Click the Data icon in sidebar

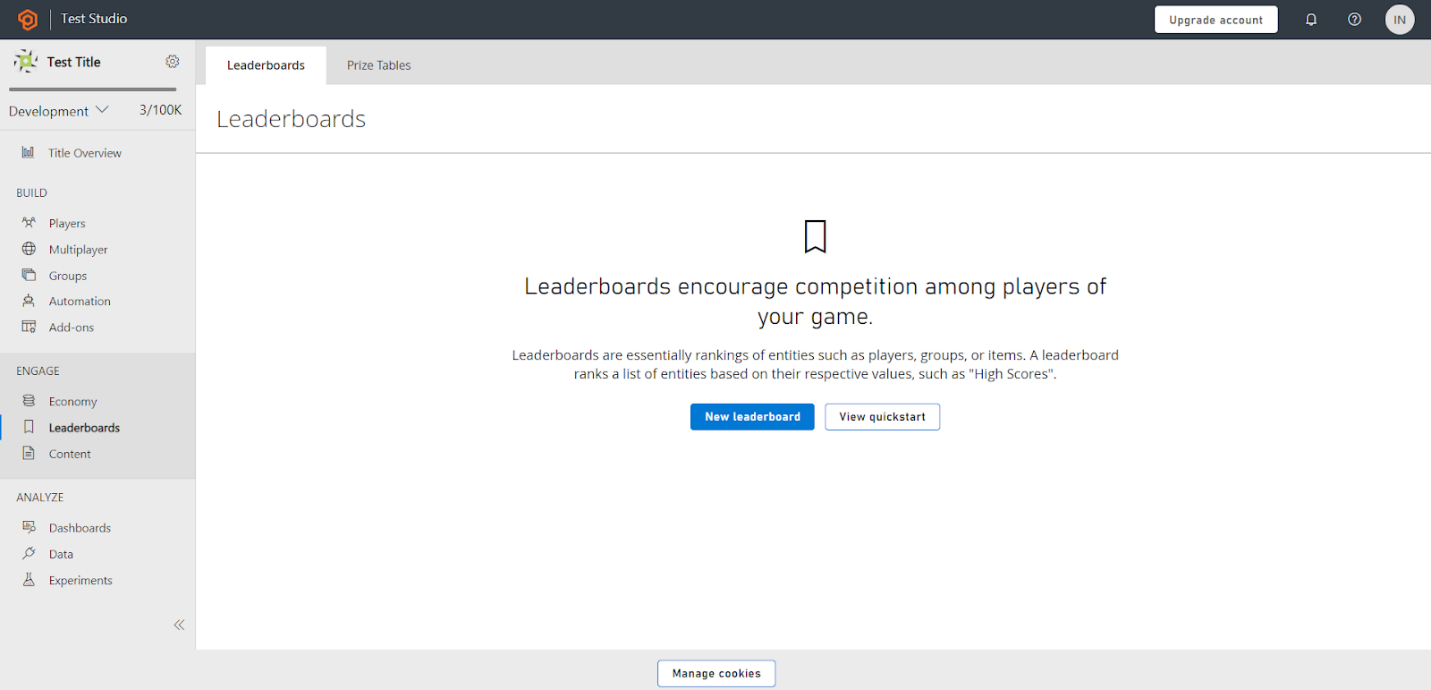28,553
